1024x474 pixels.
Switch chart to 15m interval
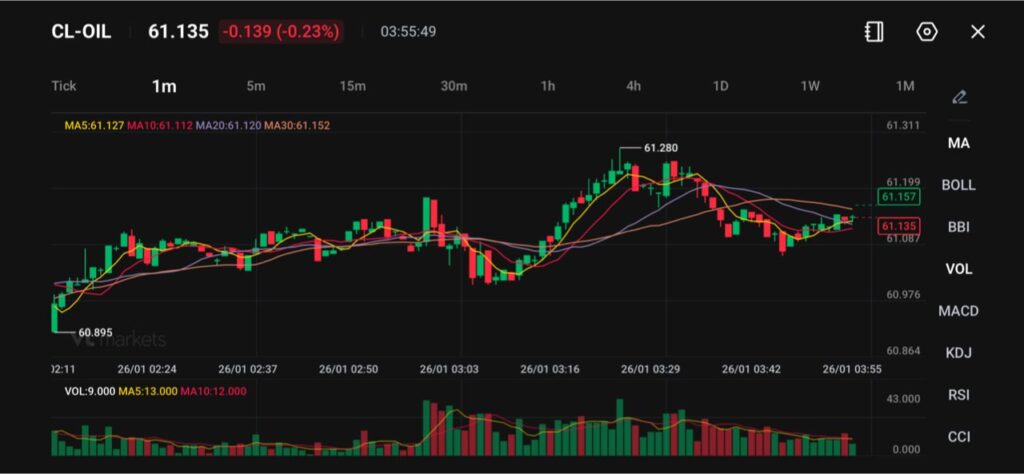point(352,86)
